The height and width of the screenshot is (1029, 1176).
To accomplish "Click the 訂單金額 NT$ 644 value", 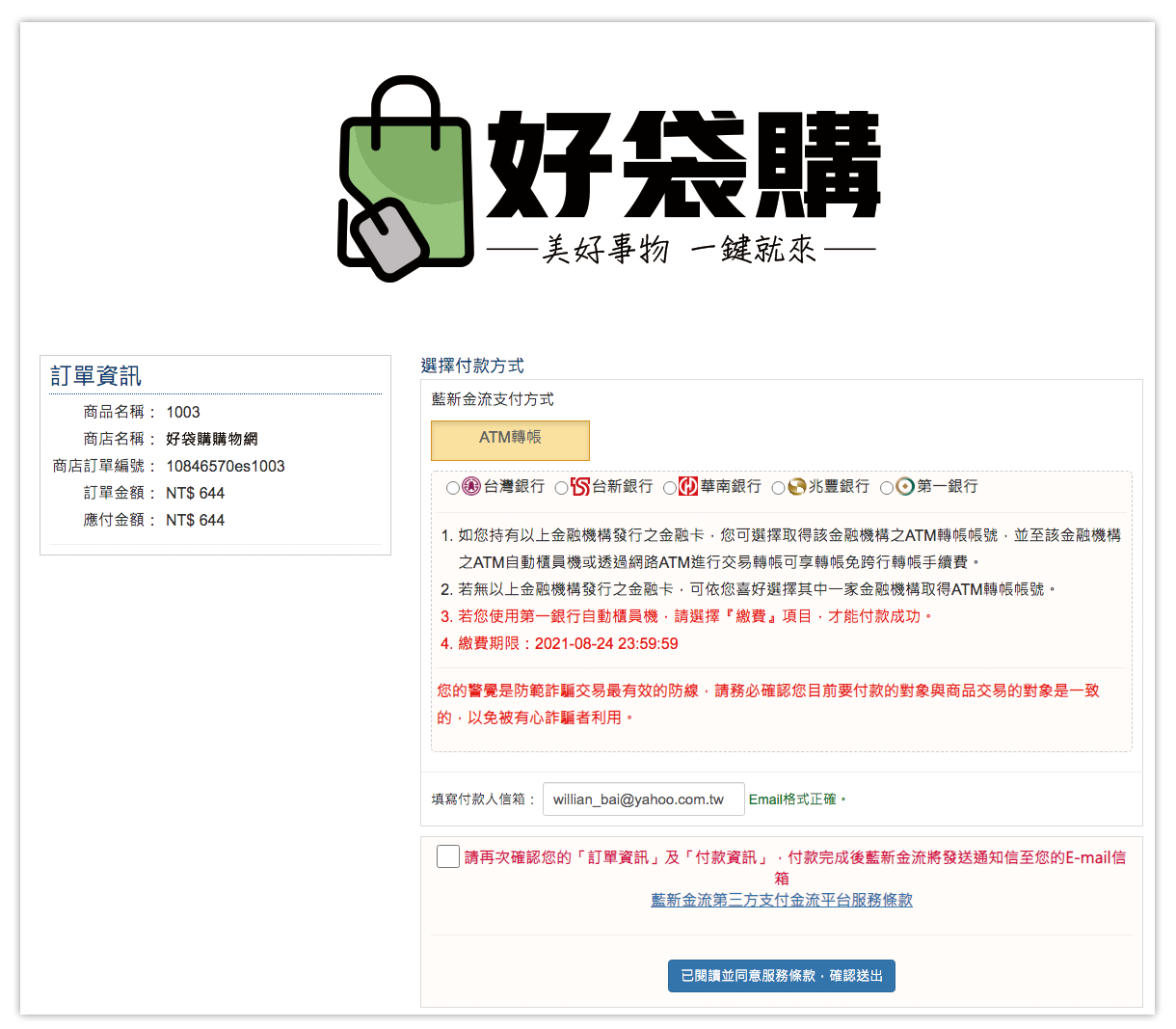I will click(x=196, y=493).
